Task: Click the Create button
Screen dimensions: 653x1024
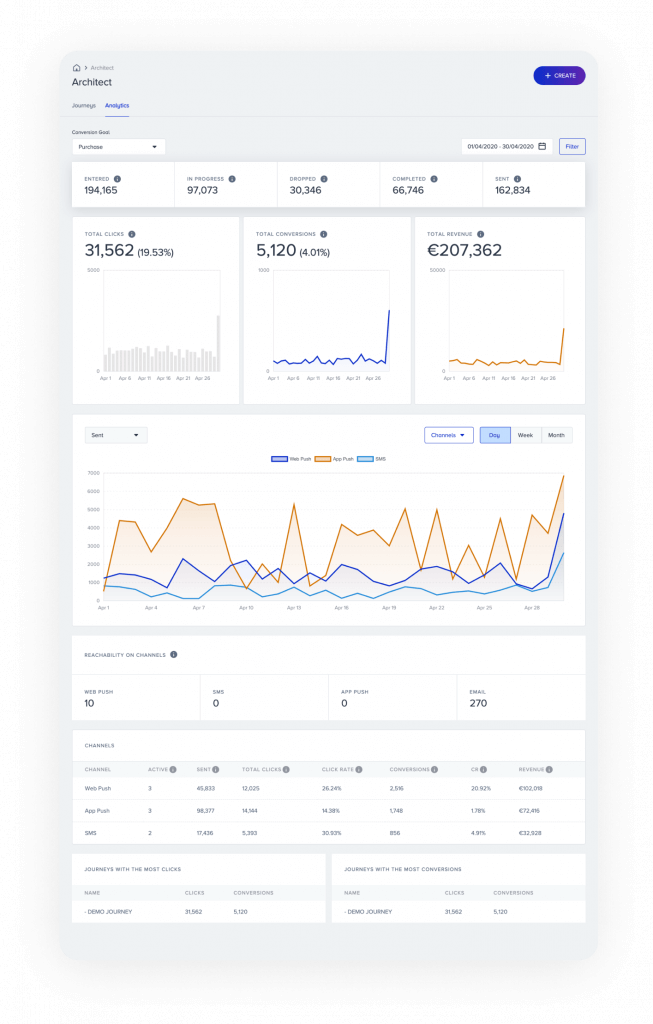Action: pyautogui.click(x=559, y=75)
